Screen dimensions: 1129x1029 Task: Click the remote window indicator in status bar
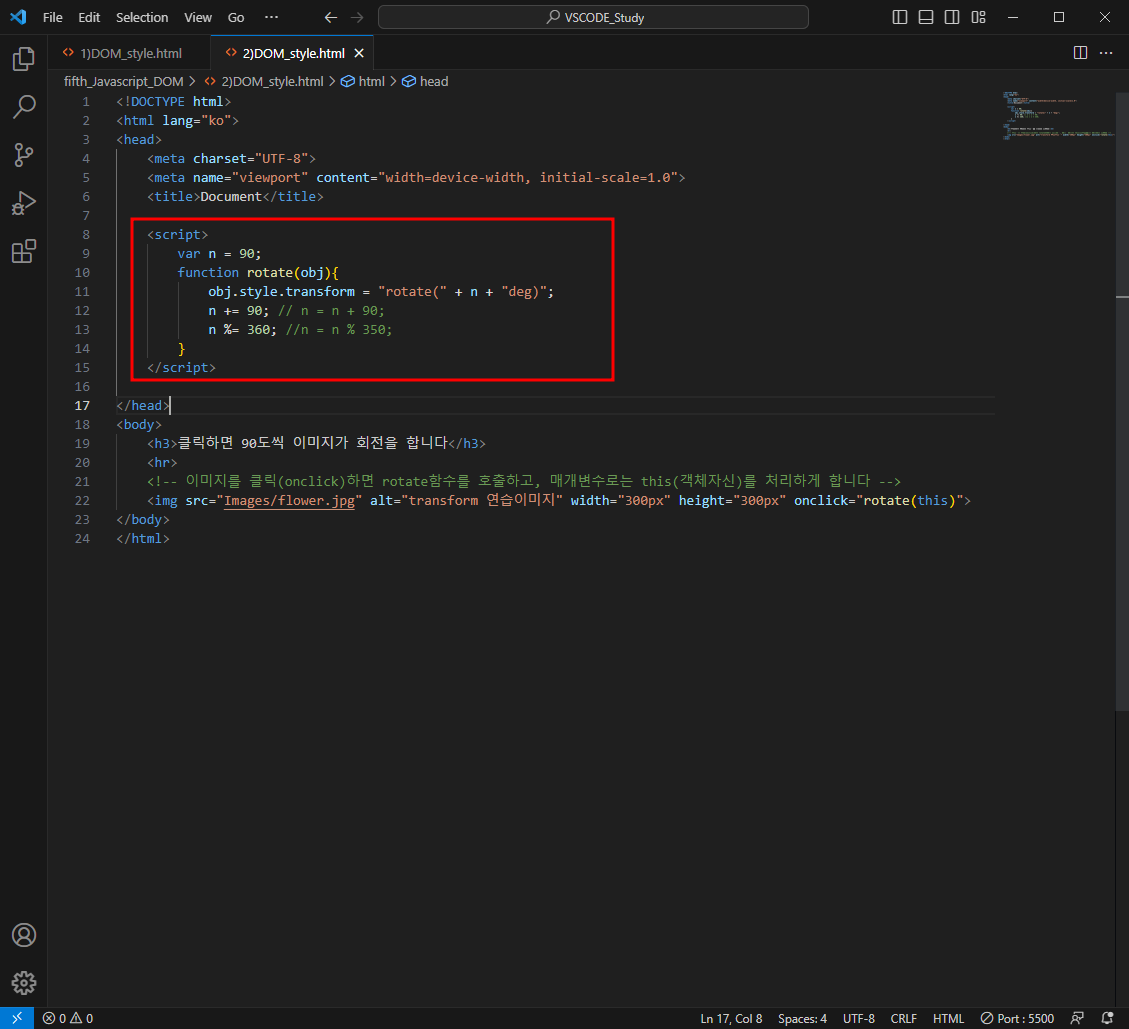pyautogui.click(x=17, y=1018)
